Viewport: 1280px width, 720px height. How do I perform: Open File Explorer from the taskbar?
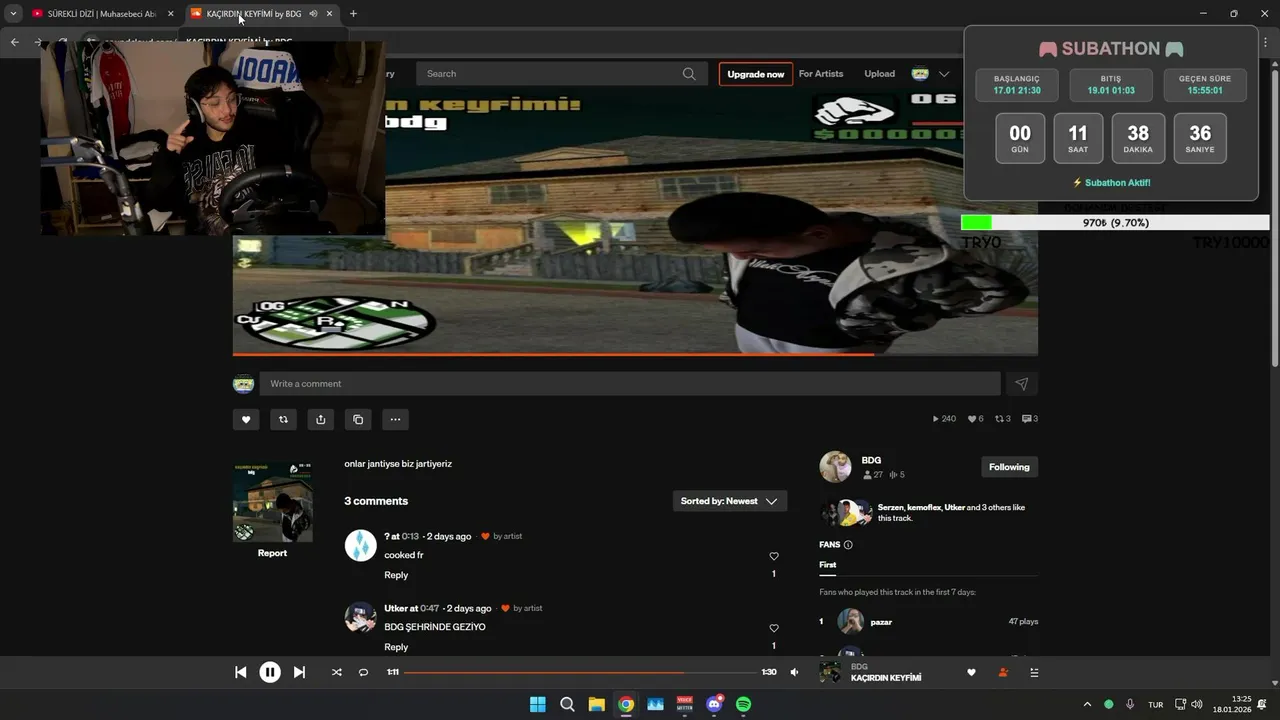pos(596,704)
